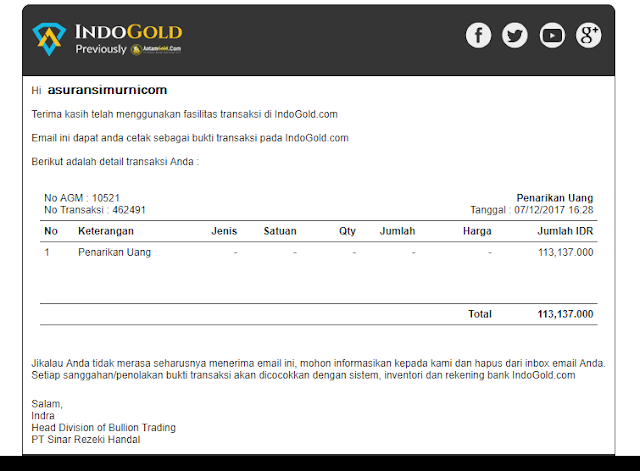Click the Total label
Image resolution: width=640 pixels, height=471 pixels.
pyautogui.click(x=480, y=314)
